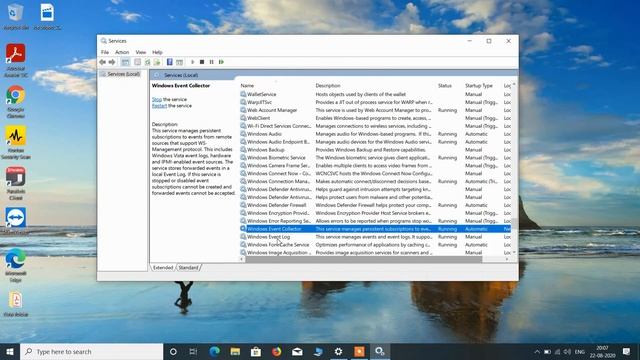Click the Pause Service icon

pos(211,62)
